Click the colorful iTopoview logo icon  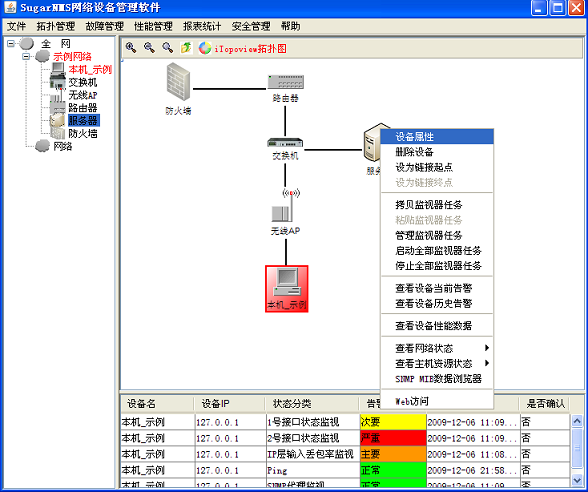coord(205,48)
